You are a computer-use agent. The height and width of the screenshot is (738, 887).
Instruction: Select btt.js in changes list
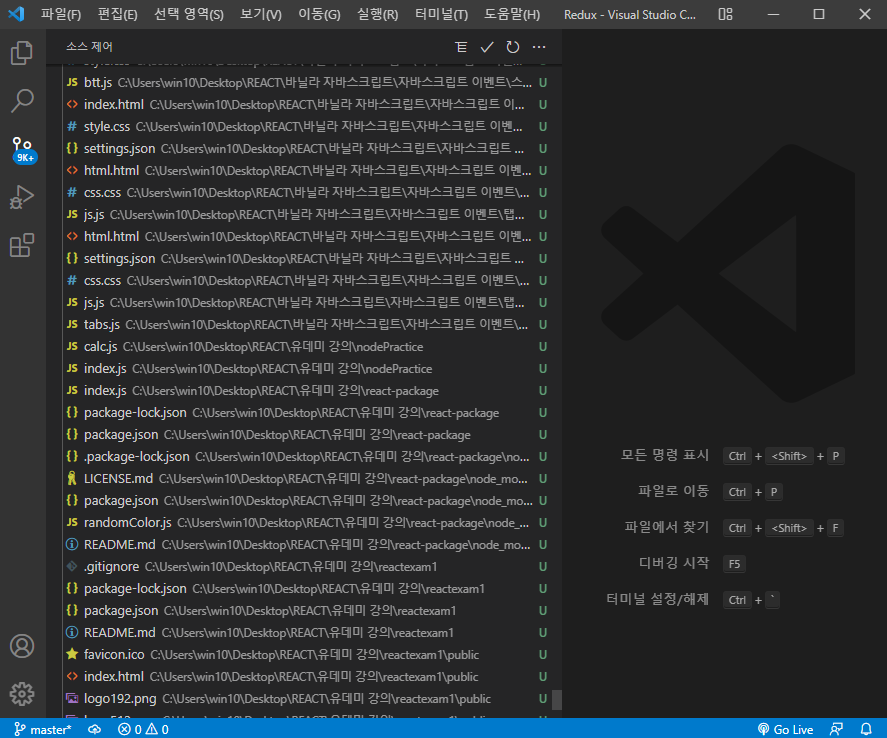click(305, 83)
